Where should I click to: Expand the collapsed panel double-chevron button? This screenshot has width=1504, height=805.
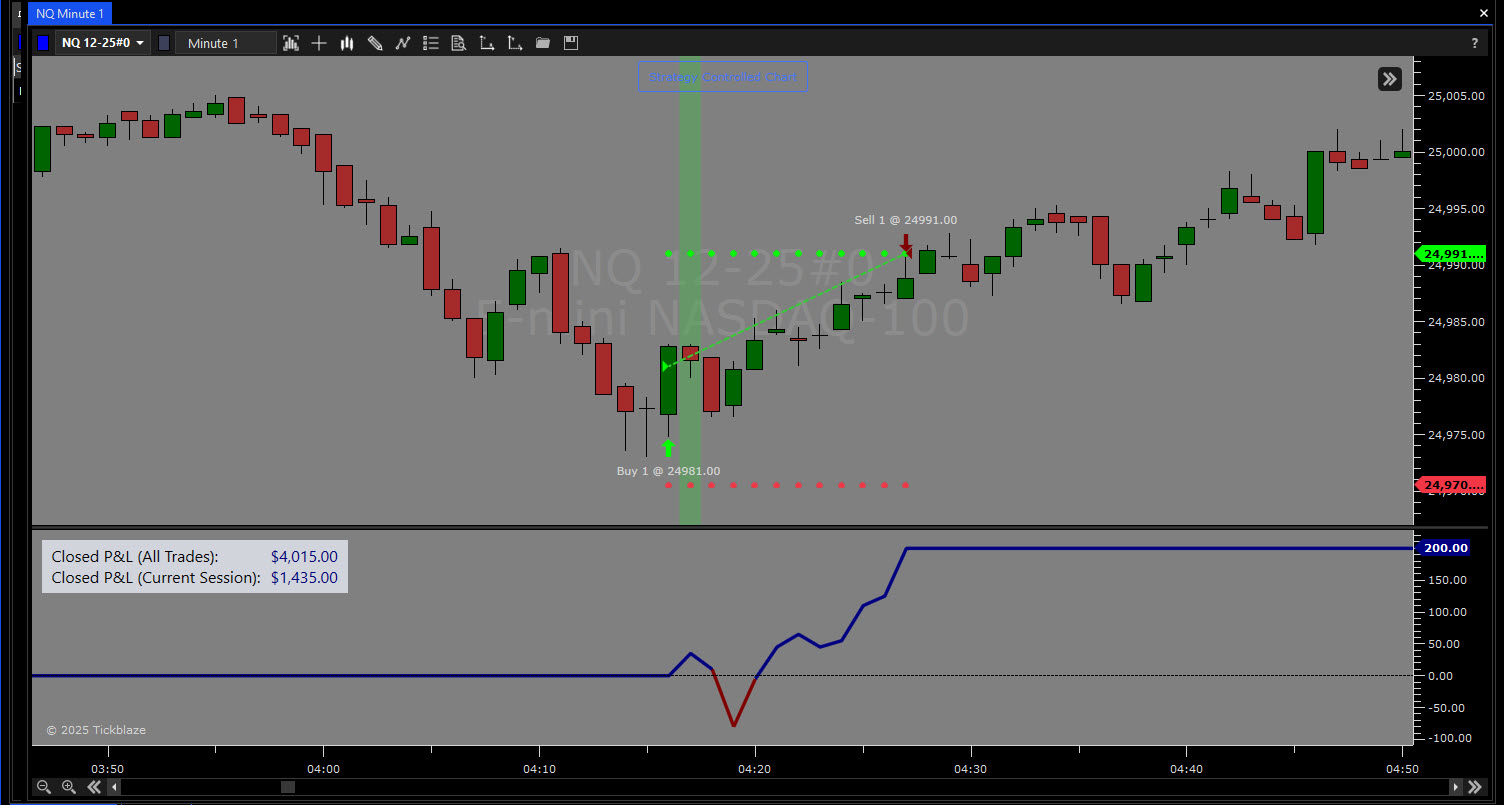[x=1389, y=79]
